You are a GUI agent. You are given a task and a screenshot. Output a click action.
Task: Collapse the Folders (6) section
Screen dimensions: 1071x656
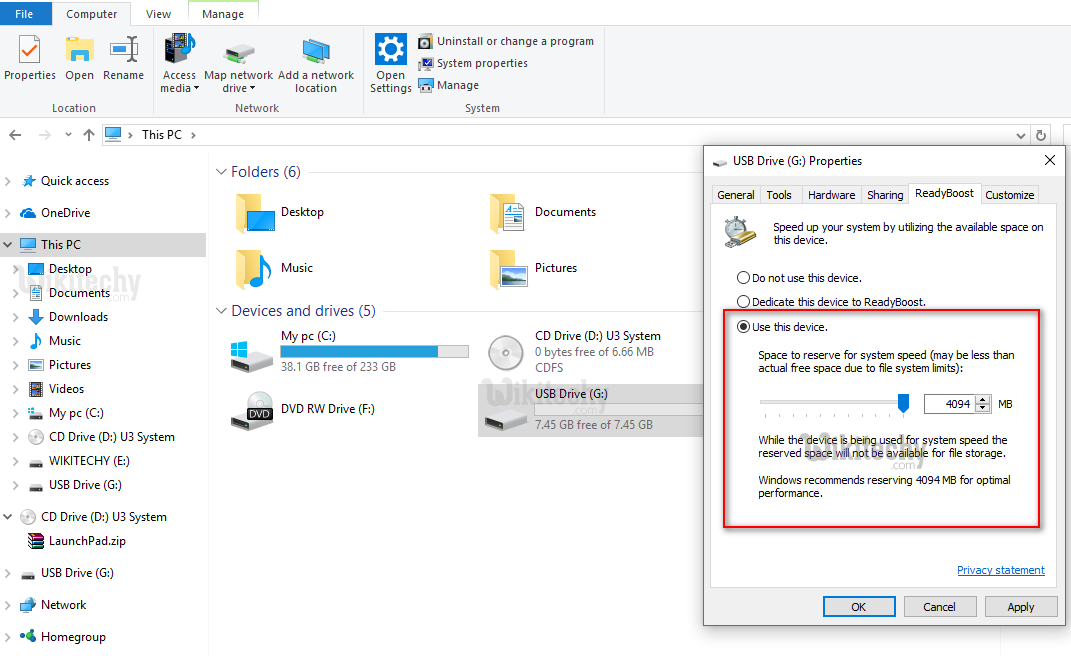221,172
